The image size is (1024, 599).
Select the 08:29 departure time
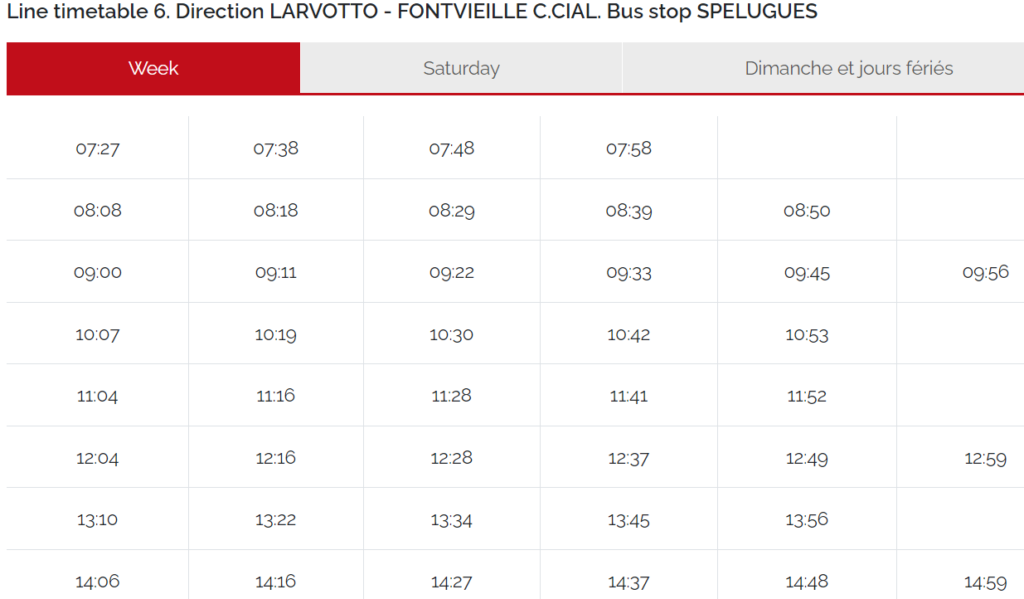click(451, 211)
